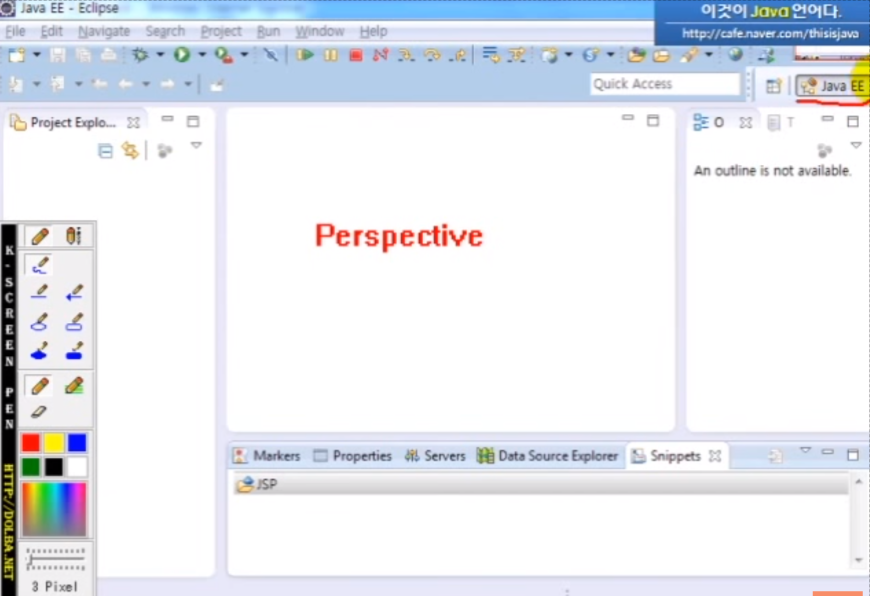Click the New file toolbar icon
Image resolution: width=870 pixels, height=596 pixels.
coord(17,55)
